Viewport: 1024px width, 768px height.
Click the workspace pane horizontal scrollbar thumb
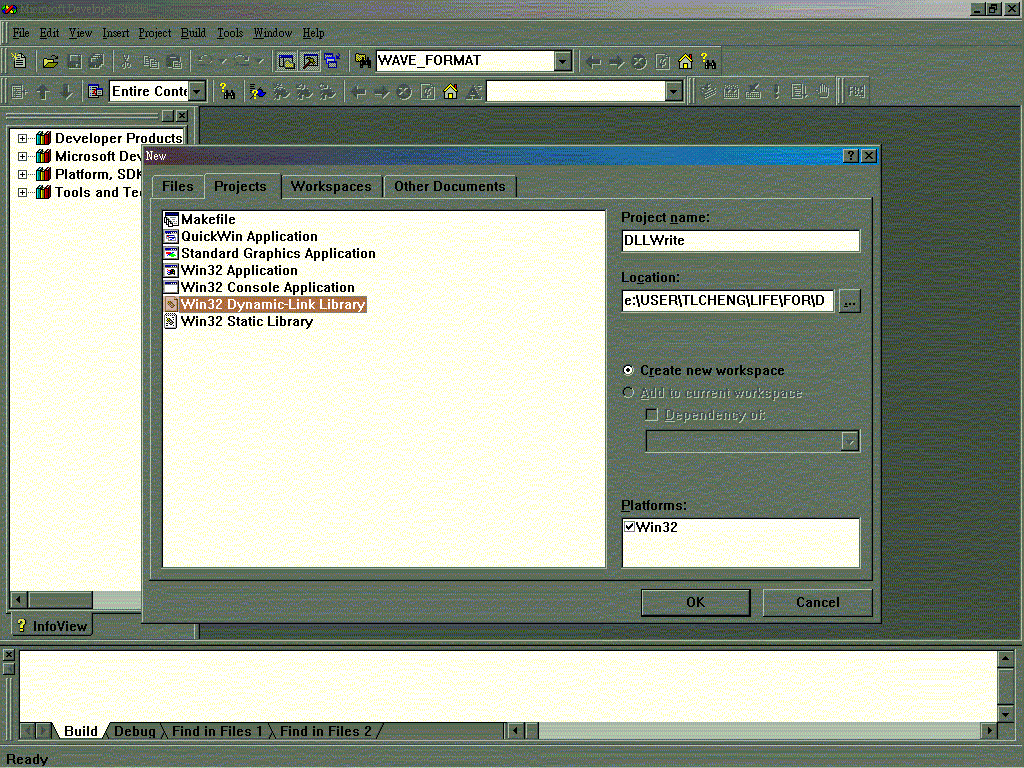[60, 599]
